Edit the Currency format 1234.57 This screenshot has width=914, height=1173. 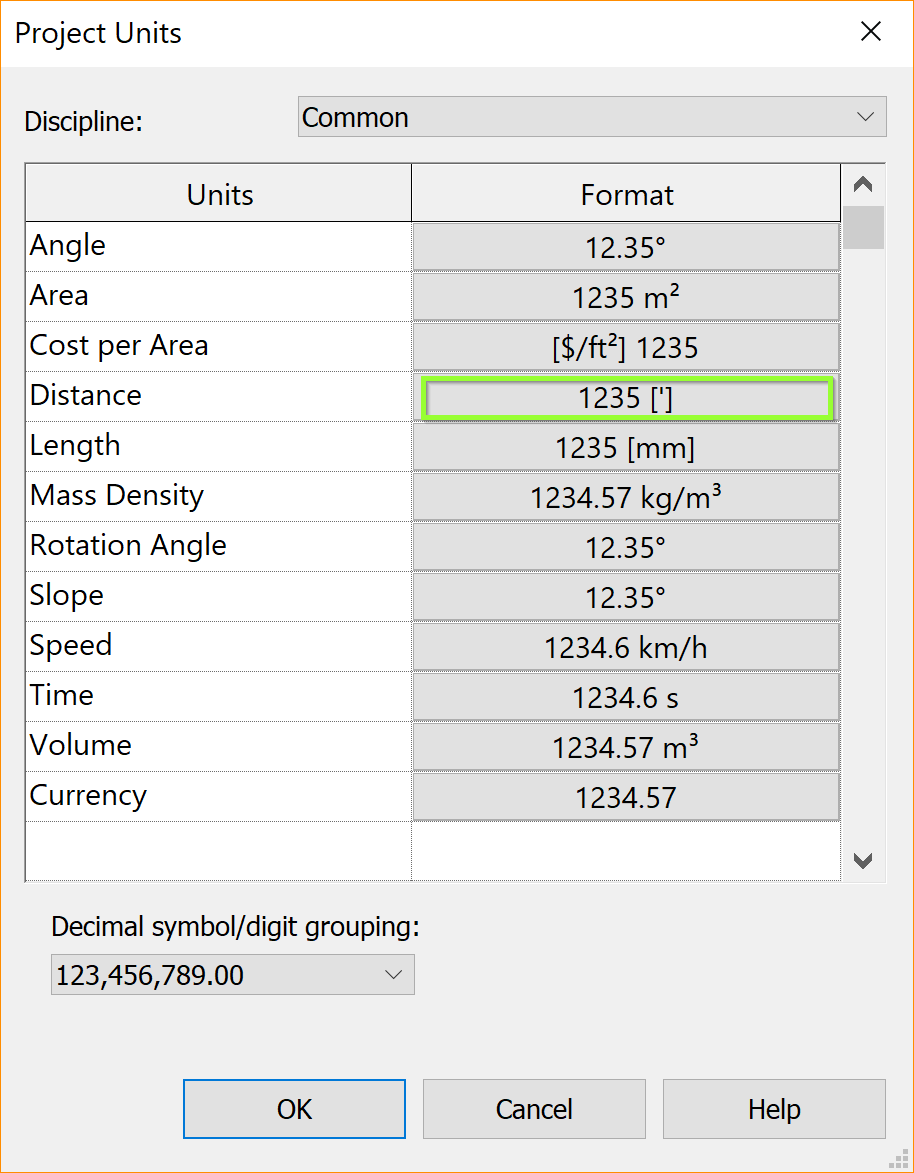coord(626,796)
